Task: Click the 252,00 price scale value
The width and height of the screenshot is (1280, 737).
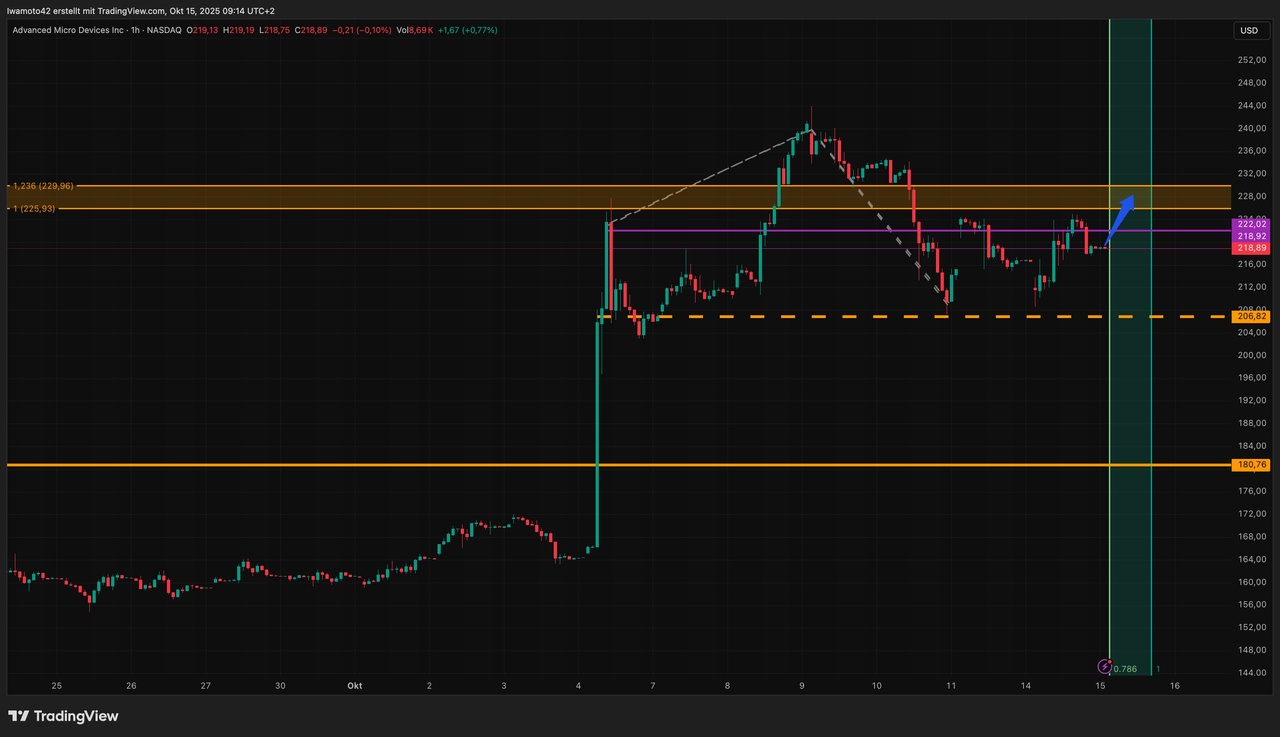Action: click(1251, 60)
